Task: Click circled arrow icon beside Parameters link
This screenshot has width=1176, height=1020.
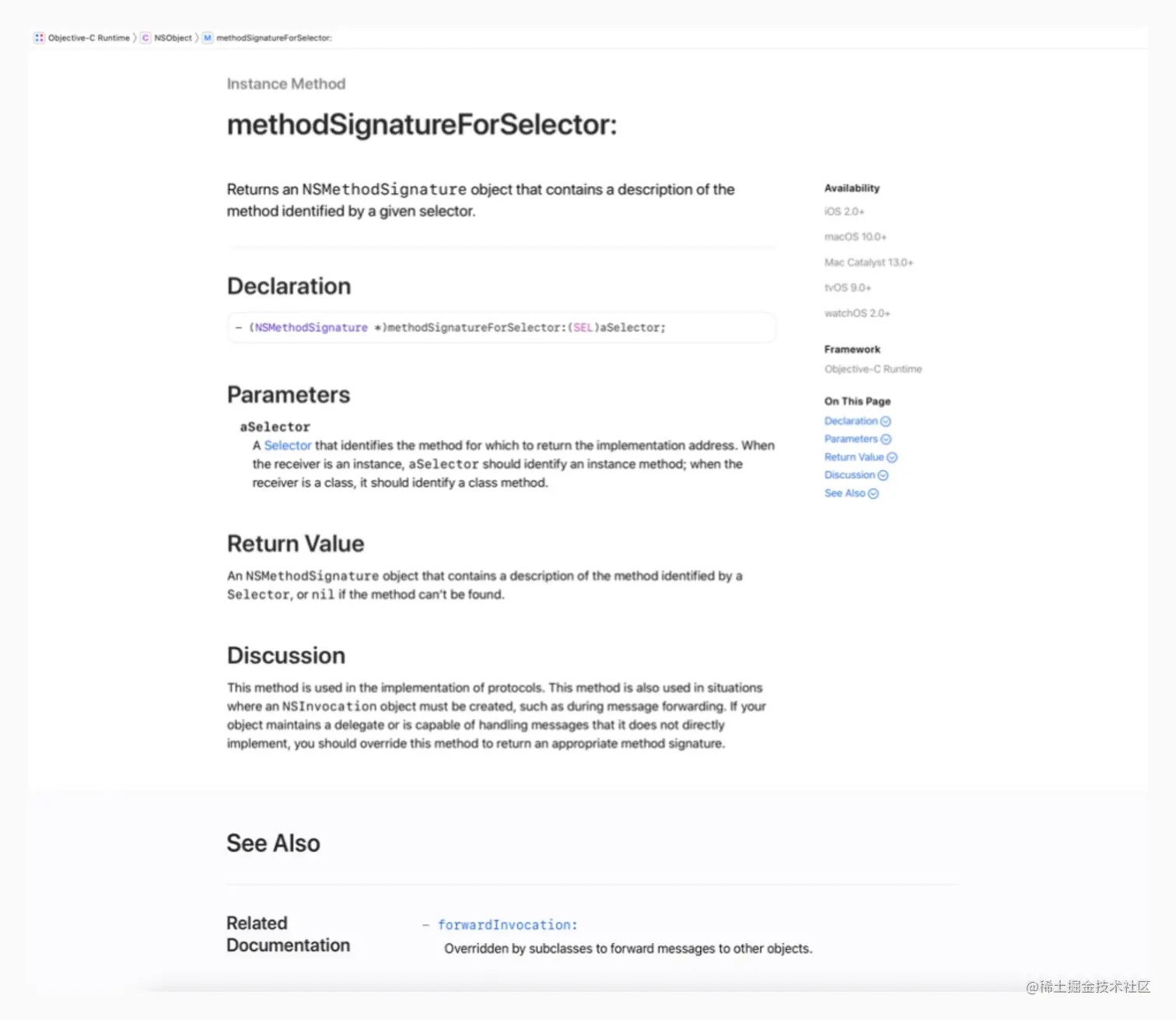Action: [x=886, y=440]
